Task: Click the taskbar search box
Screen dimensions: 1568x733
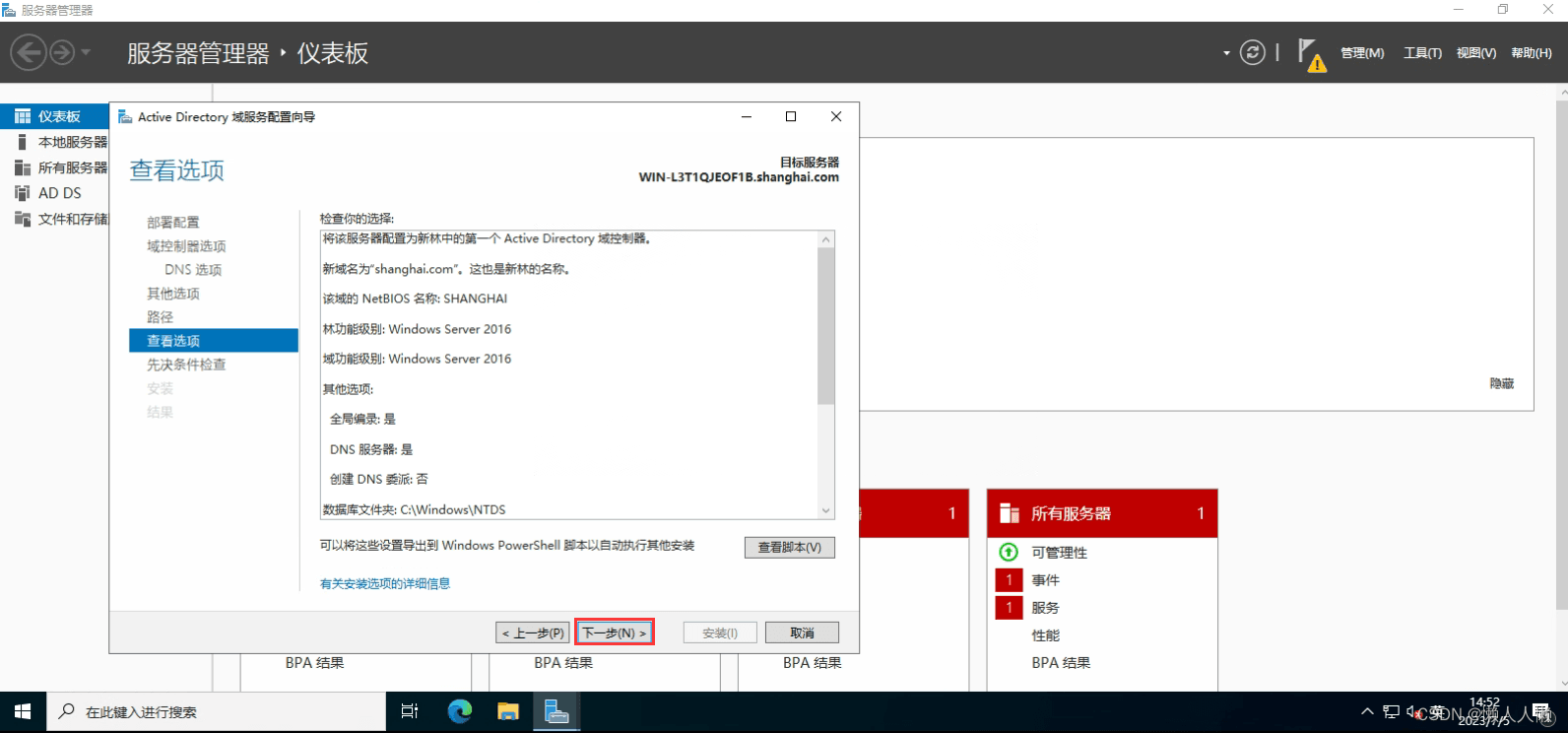Action: coord(216,711)
